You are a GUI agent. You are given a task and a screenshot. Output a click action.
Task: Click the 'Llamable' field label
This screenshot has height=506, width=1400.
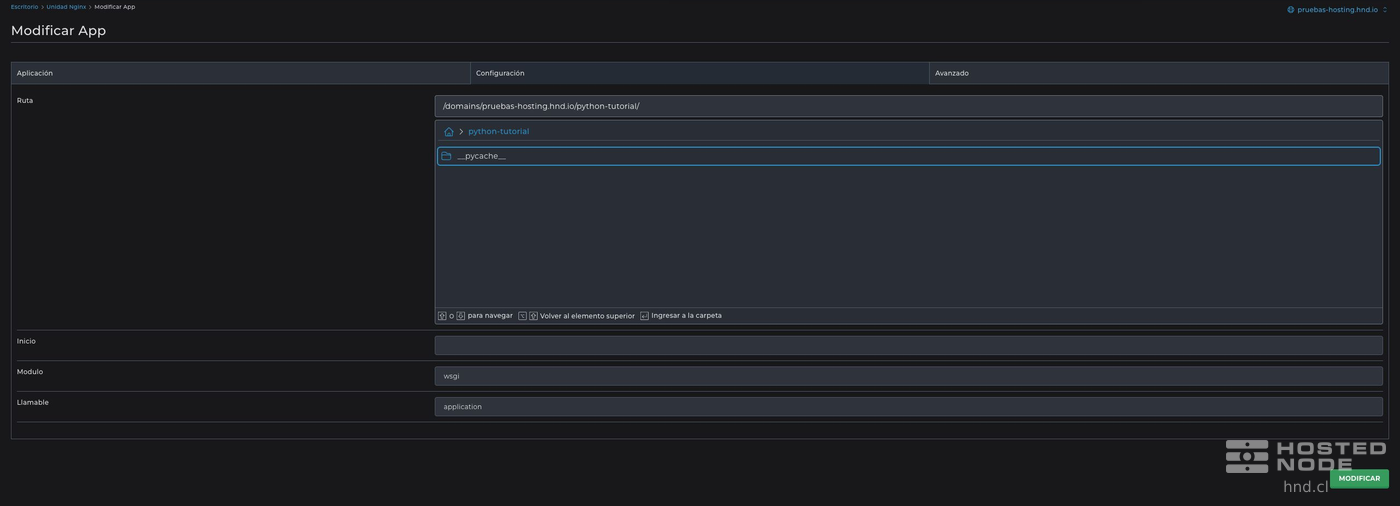[x=33, y=402]
